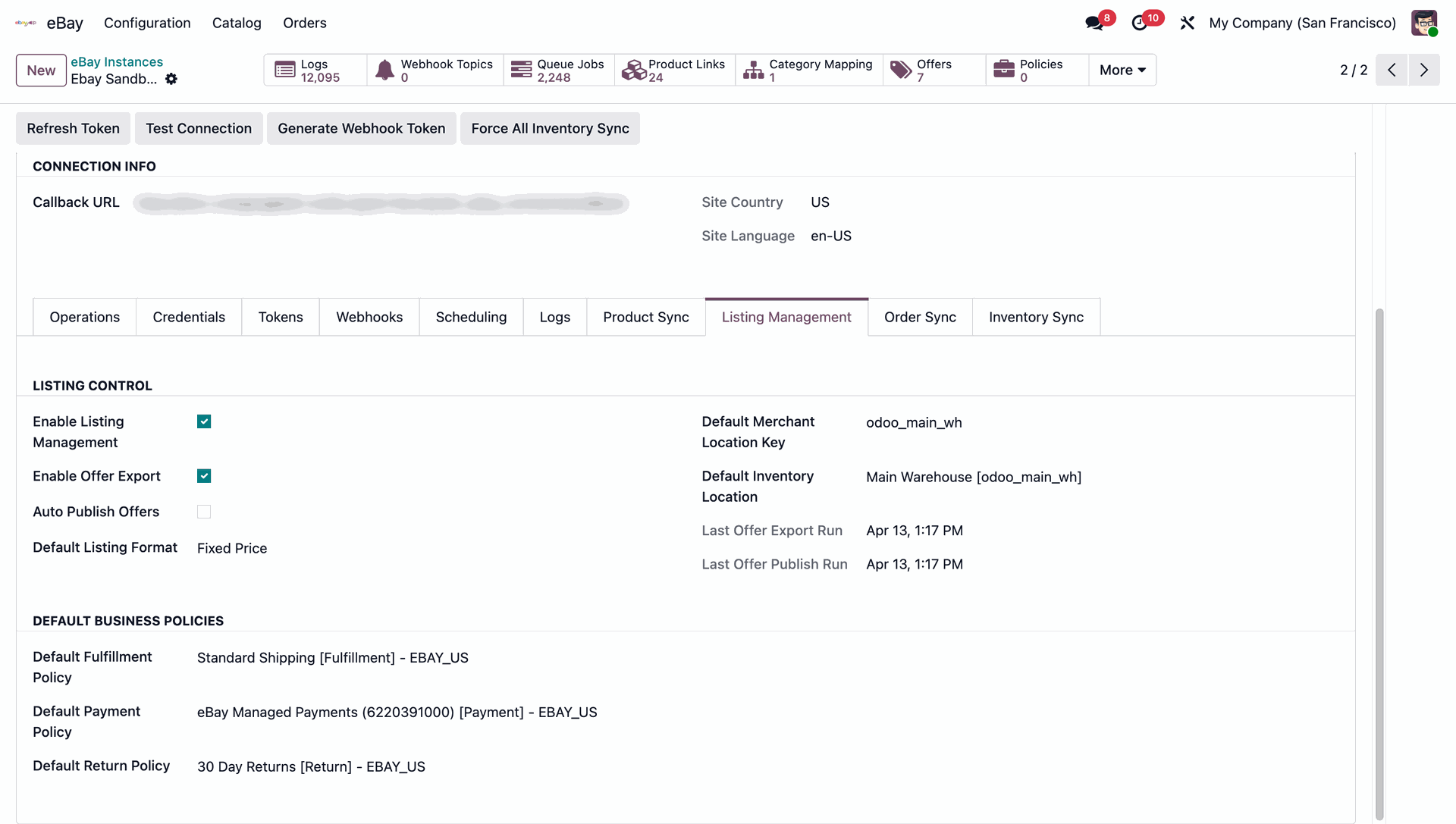Click Refresh Token button
The height and width of the screenshot is (824, 1456).
(x=73, y=128)
